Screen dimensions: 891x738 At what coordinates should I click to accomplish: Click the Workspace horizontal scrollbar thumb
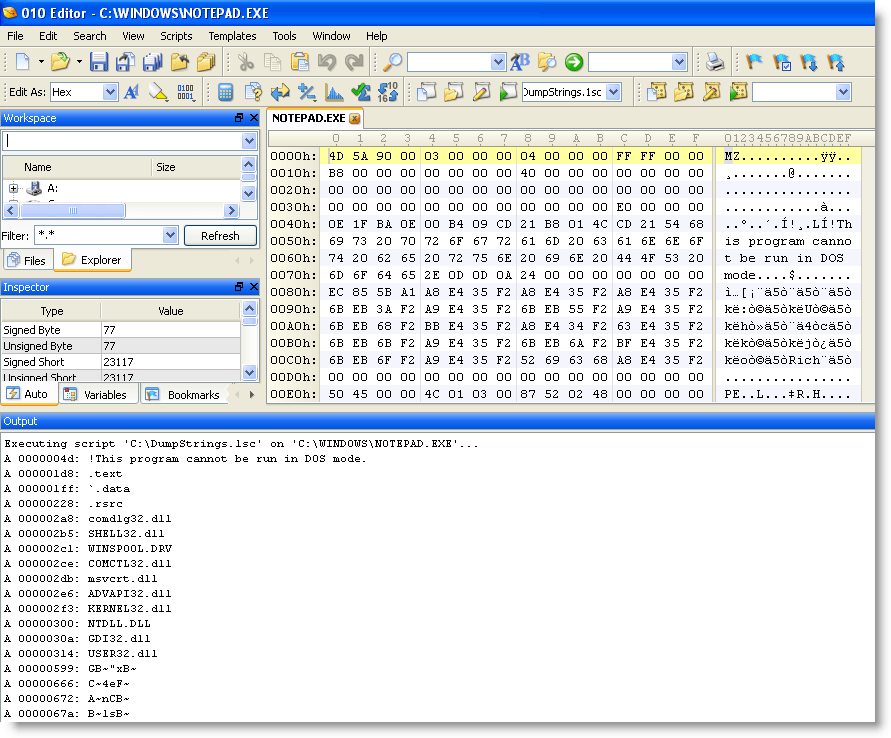[75, 210]
